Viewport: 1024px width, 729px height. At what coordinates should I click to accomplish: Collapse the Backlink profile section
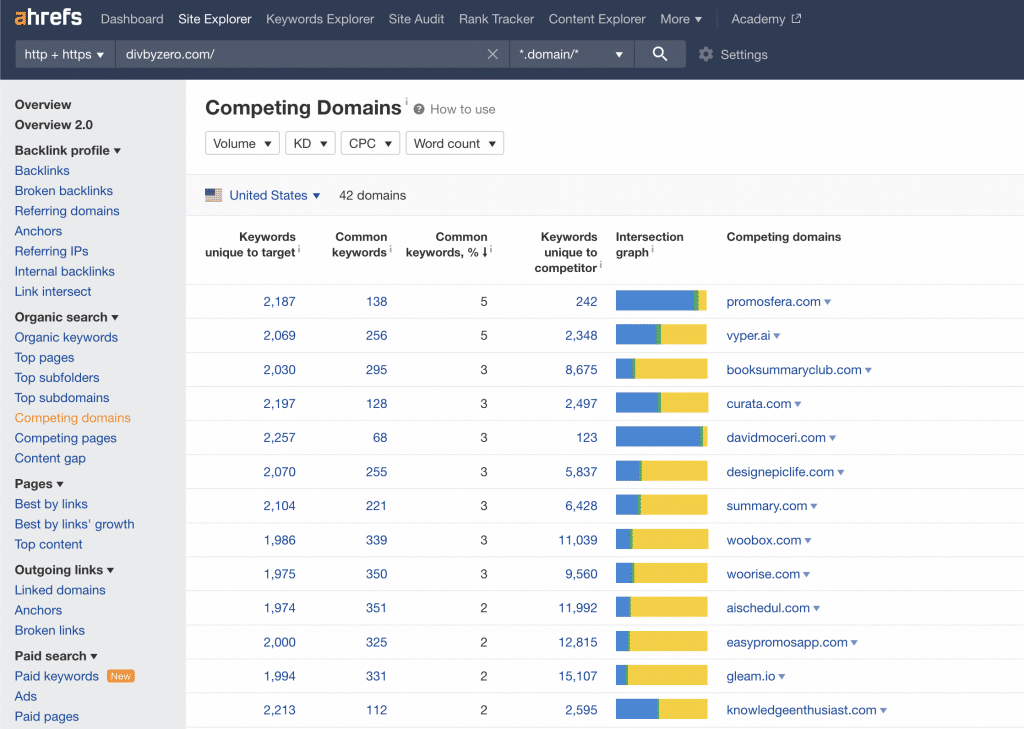pyautogui.click(x=67, y=150)
